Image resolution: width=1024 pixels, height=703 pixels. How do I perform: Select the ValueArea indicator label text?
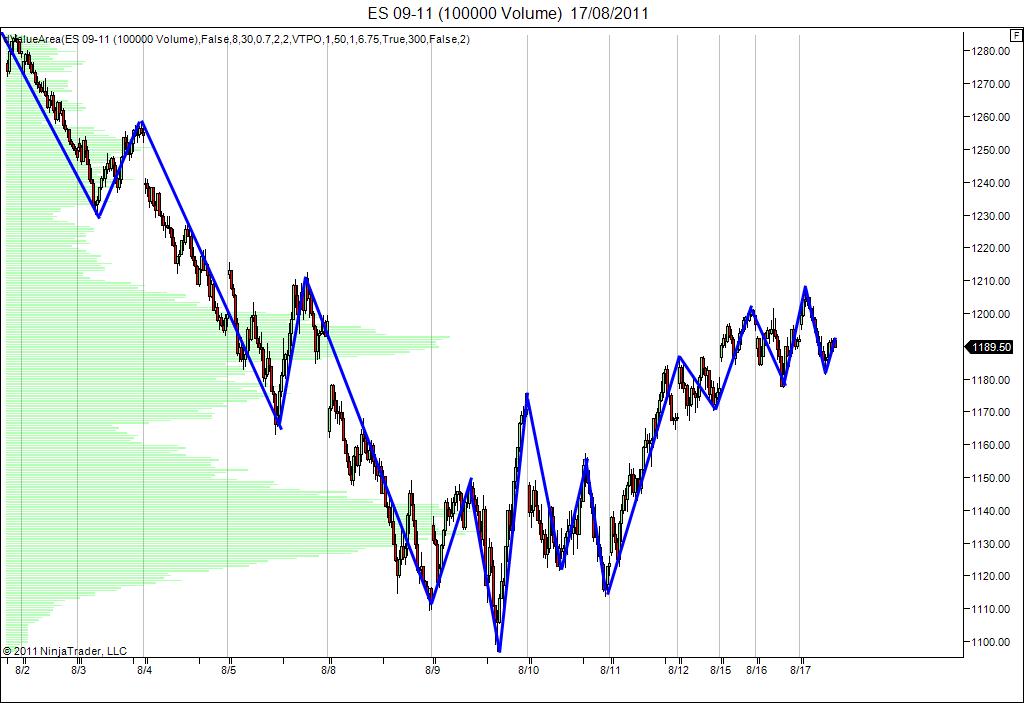pyautogui.click(x=236, y=39)
